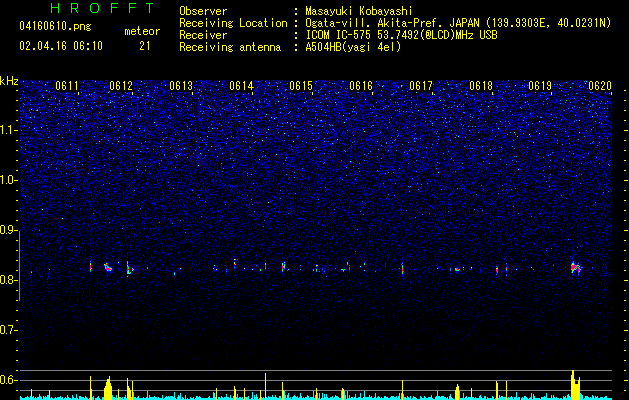Click the 0.8 kHz axis label
629x400 pixels.
click(x=8, y=280)
